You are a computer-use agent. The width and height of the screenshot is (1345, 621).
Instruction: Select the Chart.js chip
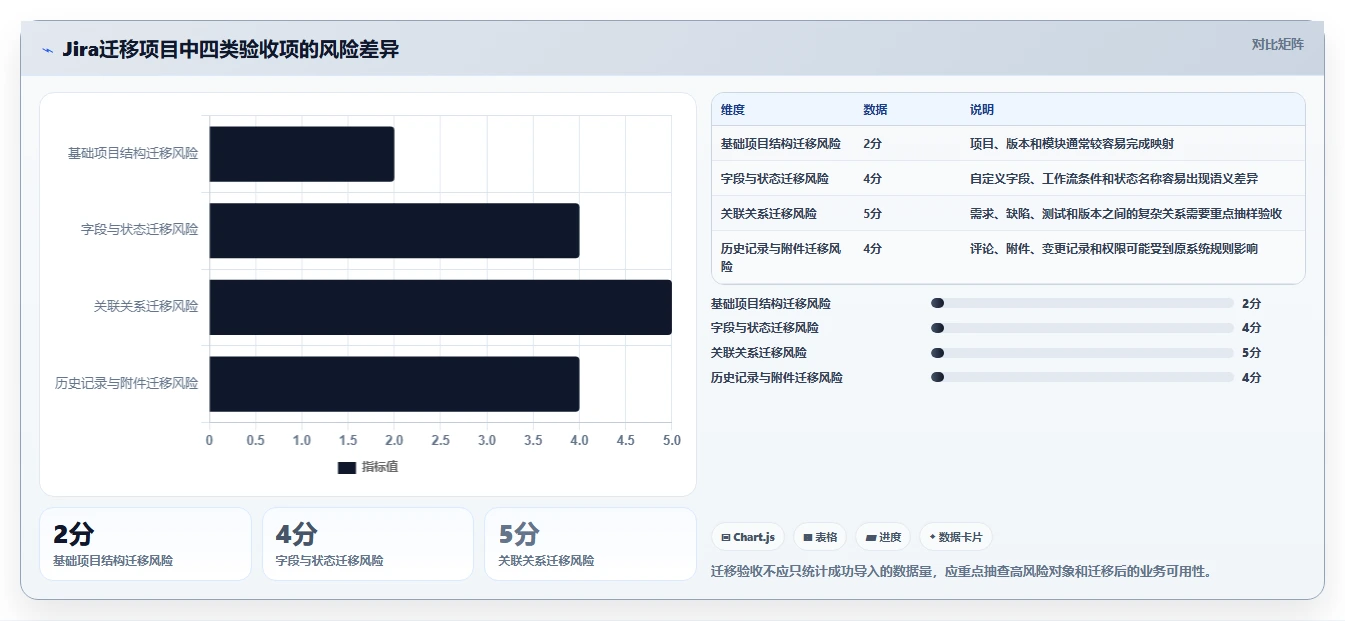click(x=748, y=537)
